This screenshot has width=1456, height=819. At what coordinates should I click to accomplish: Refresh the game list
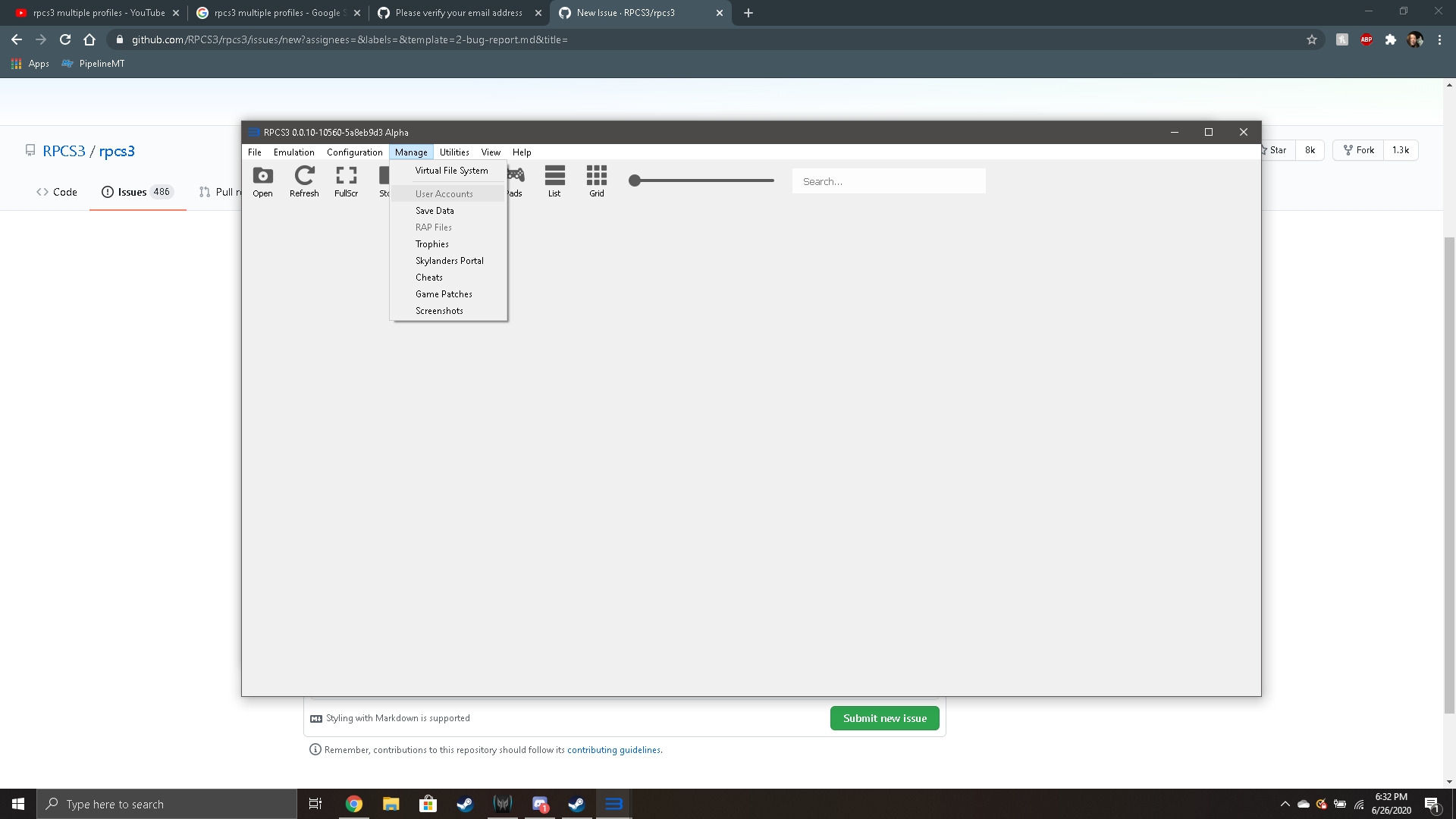pyautogui.click(x=304, y=180)
